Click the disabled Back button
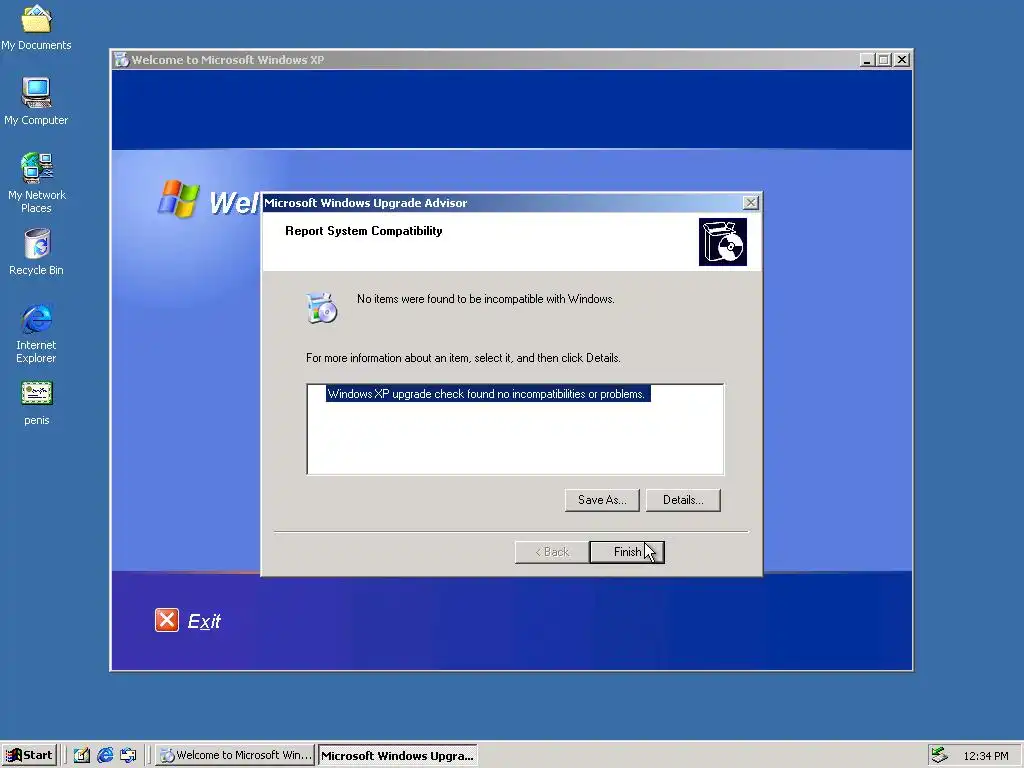 [x=552, y=552]
